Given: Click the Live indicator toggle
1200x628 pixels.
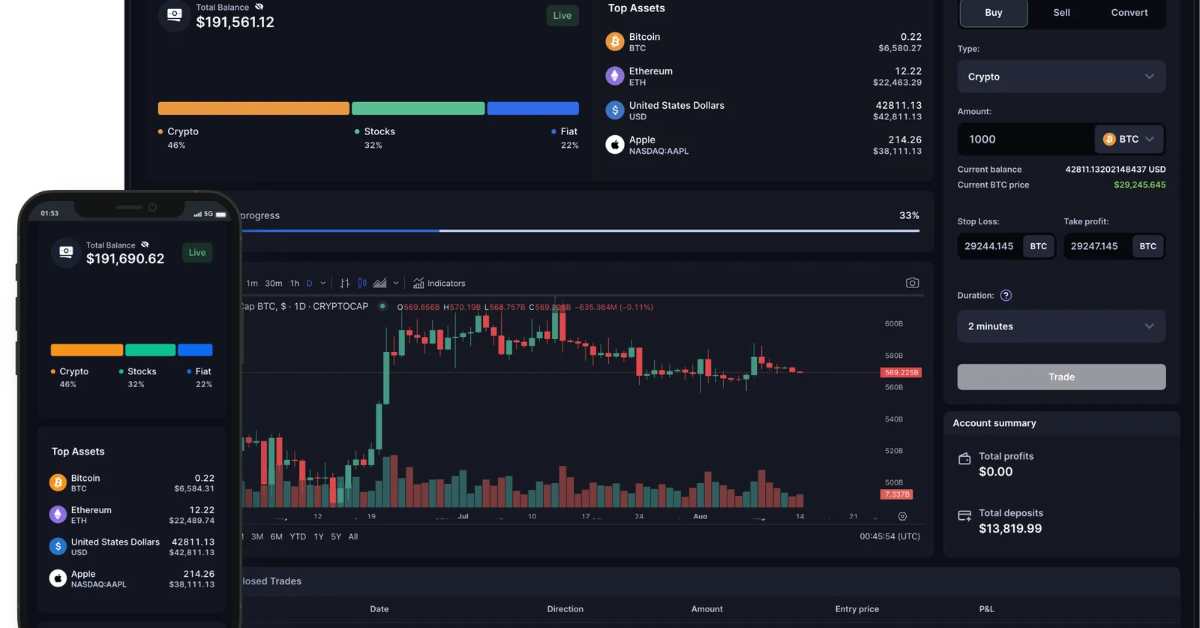Looking at the screenshot, I should [x=561, y=15].
